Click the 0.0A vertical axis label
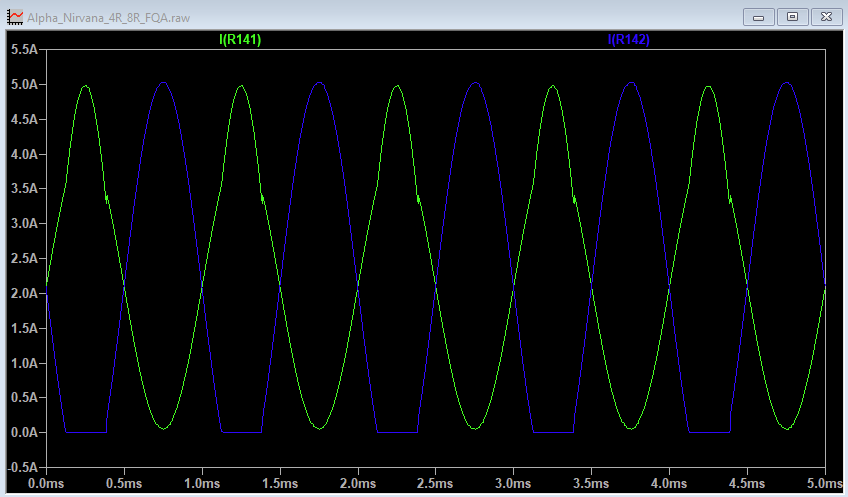This screenshot has height=497, width=848. coord(24,433)
